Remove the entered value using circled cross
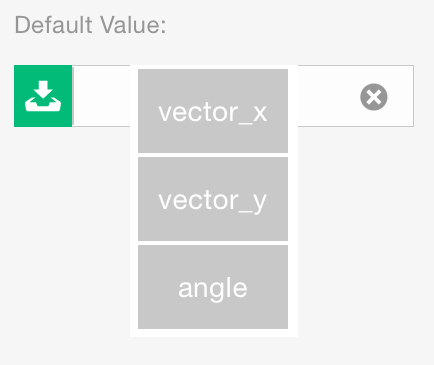The height and width of the screenshot is (365, 434). click(374, 97)
